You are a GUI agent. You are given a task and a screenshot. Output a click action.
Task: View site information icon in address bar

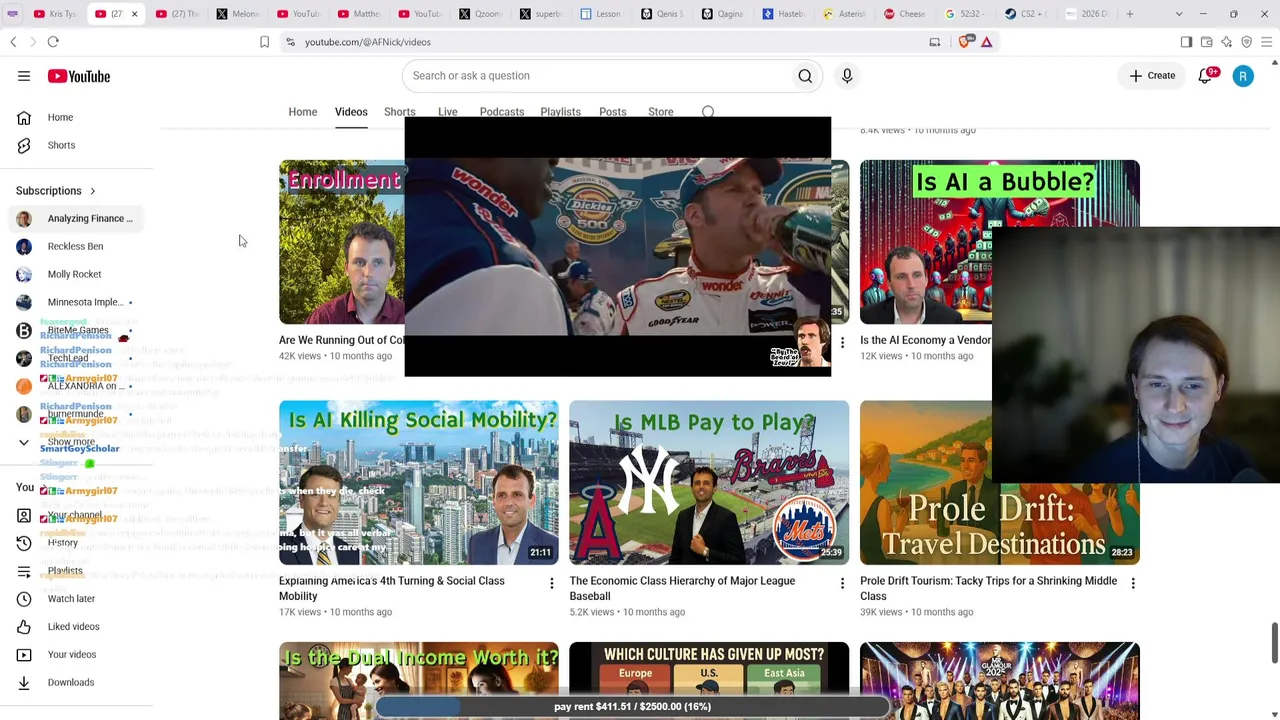(290, 42)
